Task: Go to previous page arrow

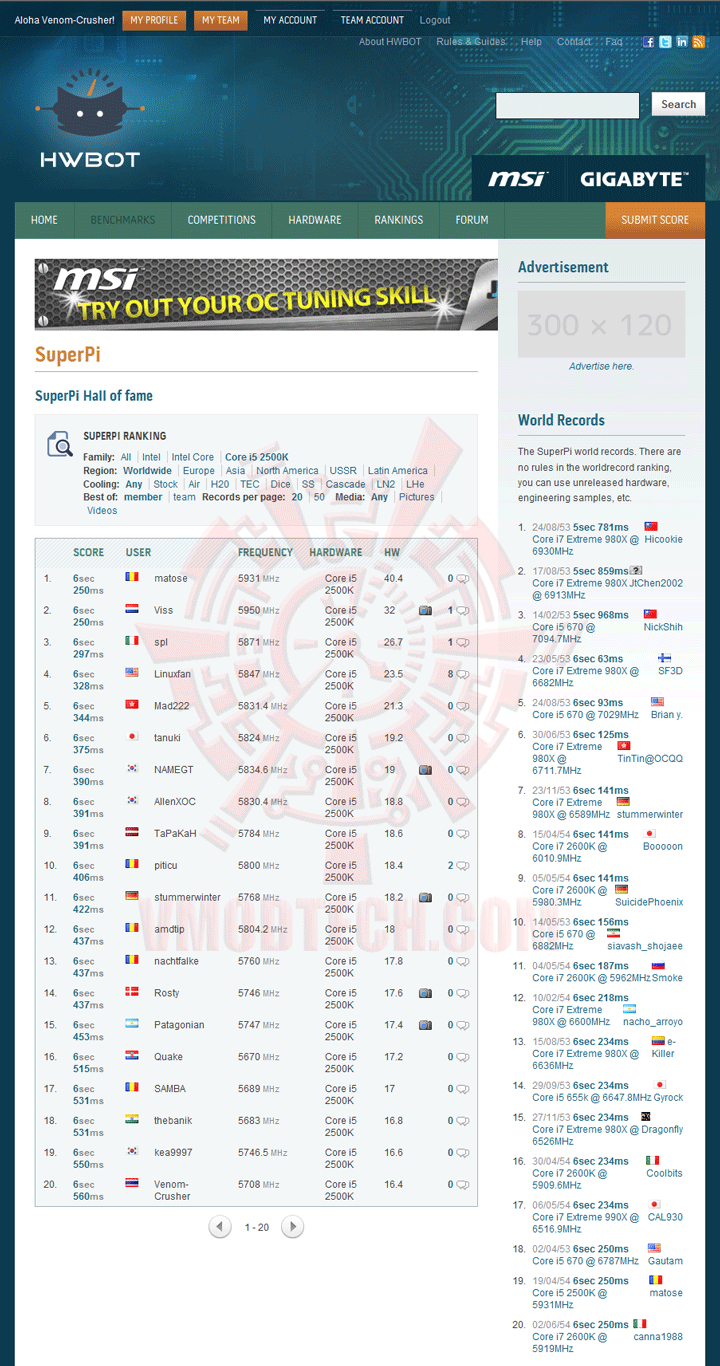Action: pyautogui.click(x=220, y=1227)
